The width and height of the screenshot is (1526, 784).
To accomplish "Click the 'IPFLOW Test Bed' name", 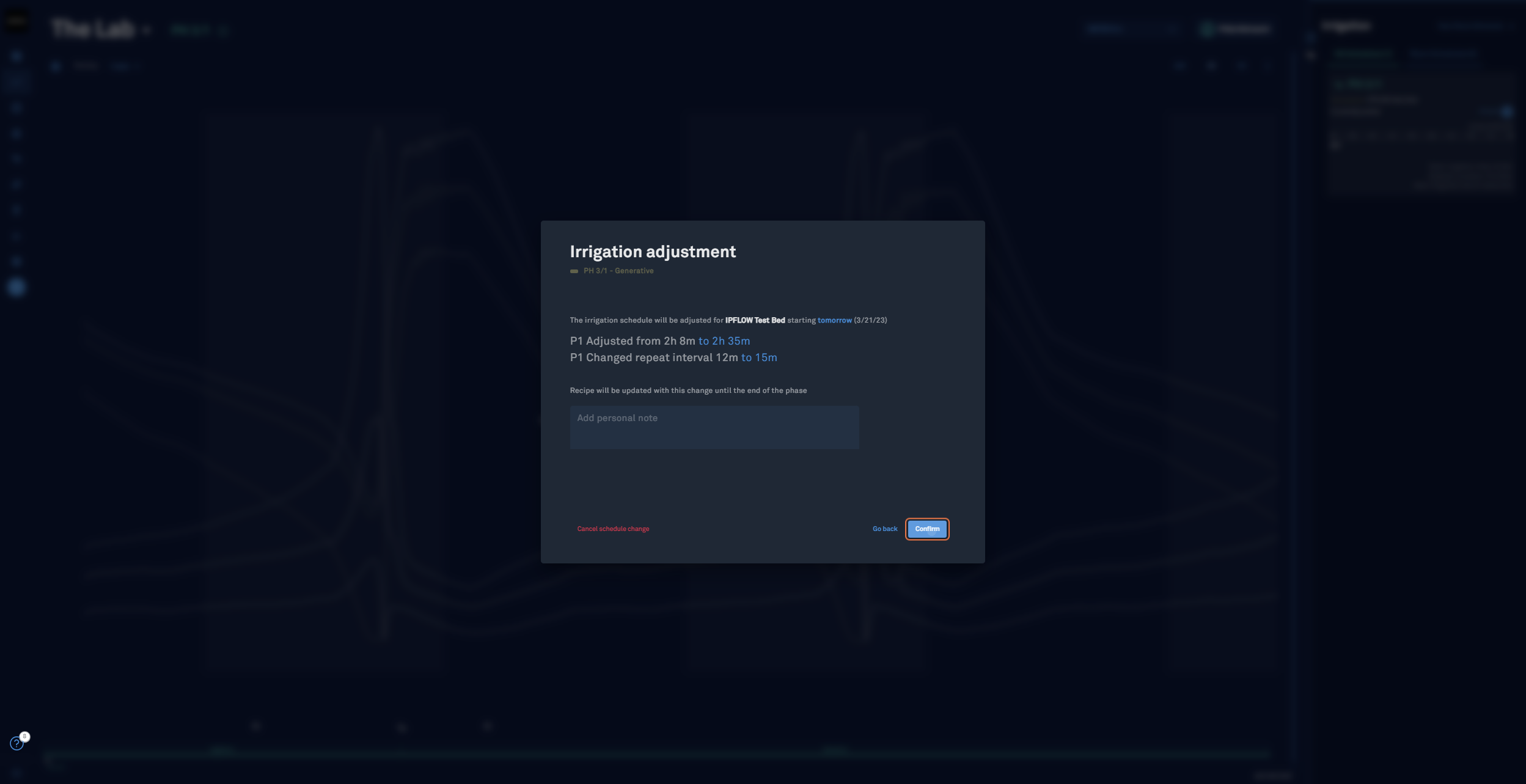I will pos(755,320).
